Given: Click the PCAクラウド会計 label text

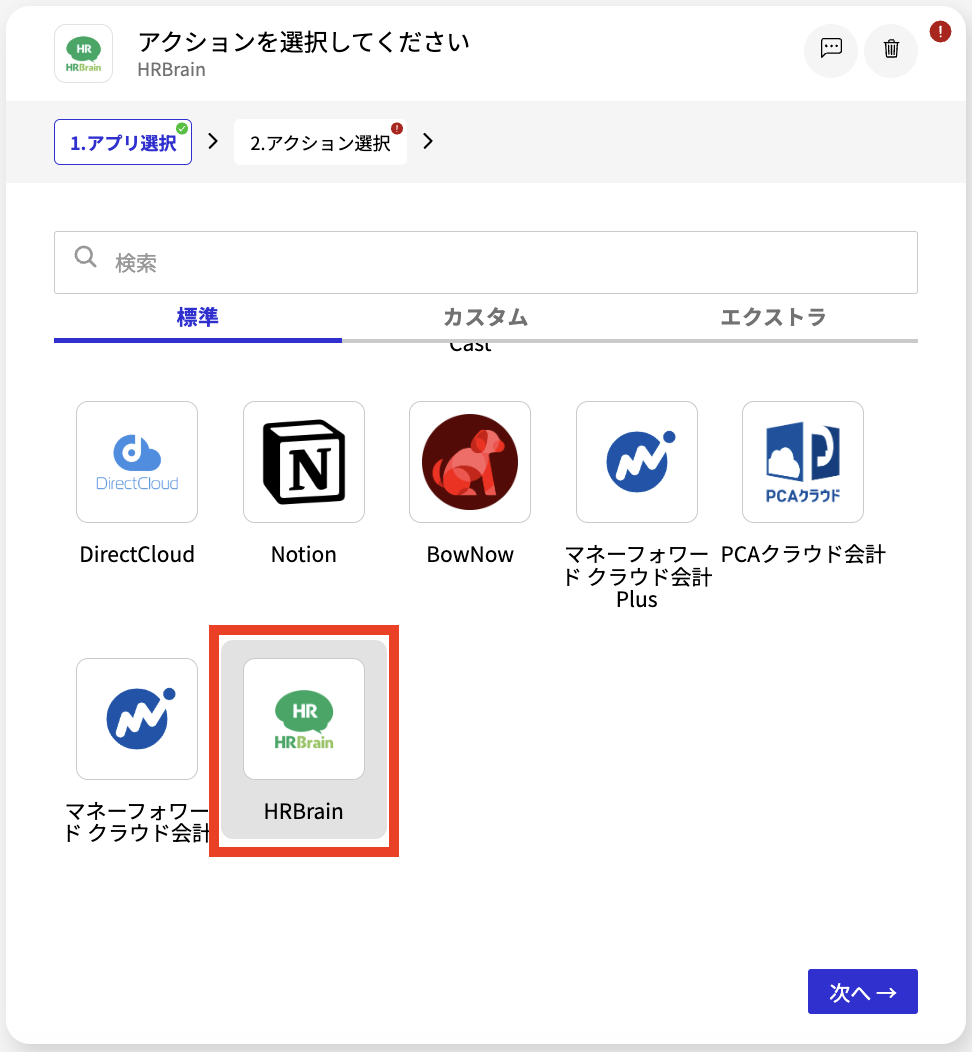Looking at the screenshot, I should click(803, 554).
